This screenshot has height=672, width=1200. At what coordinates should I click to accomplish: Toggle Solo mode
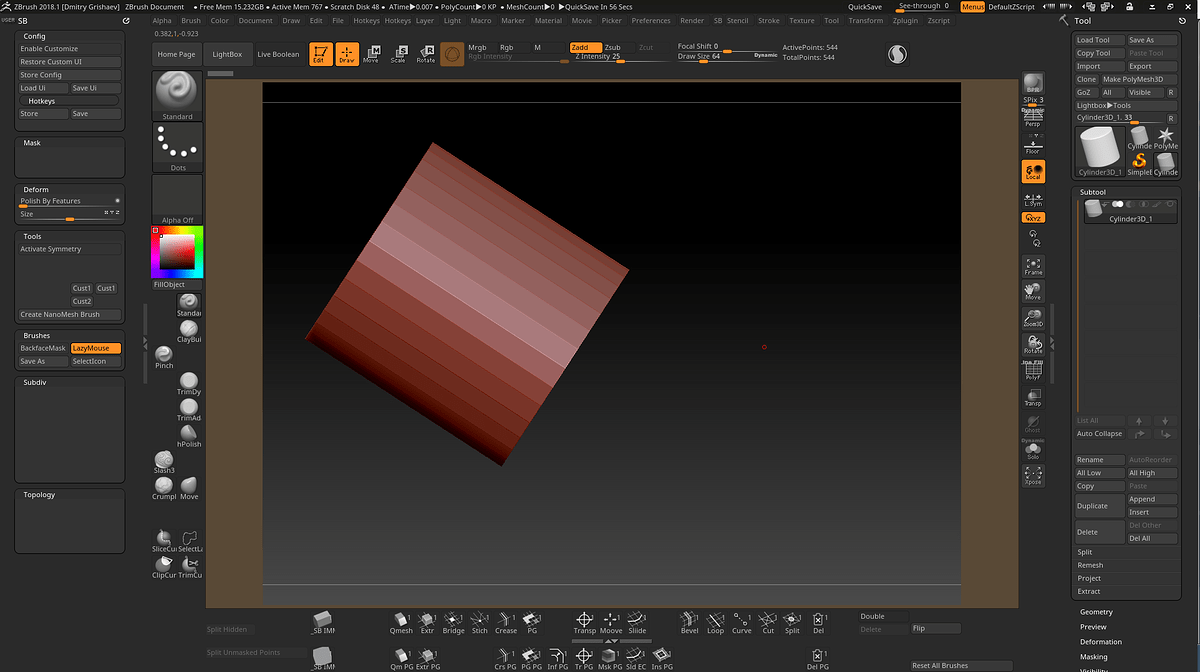click(x=1033, y=451)
